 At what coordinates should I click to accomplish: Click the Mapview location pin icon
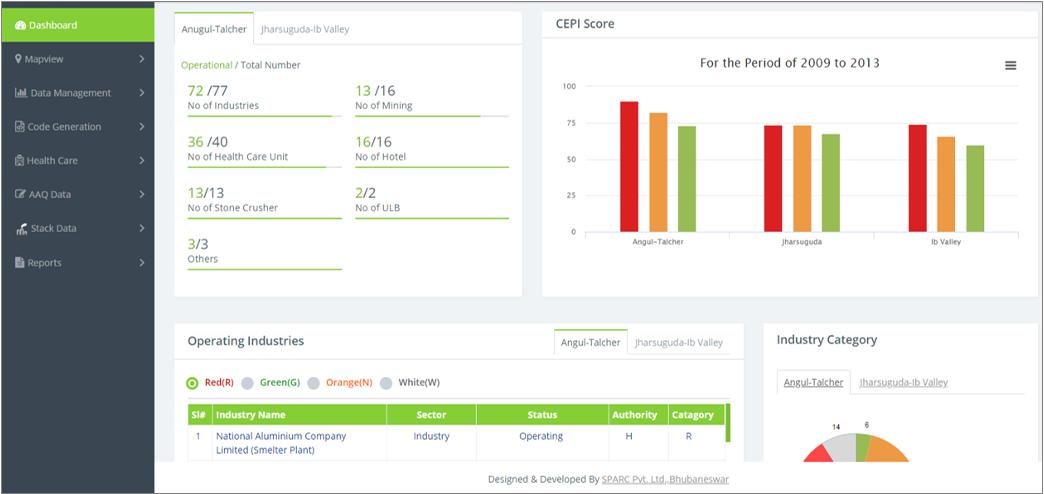[19, 59]
